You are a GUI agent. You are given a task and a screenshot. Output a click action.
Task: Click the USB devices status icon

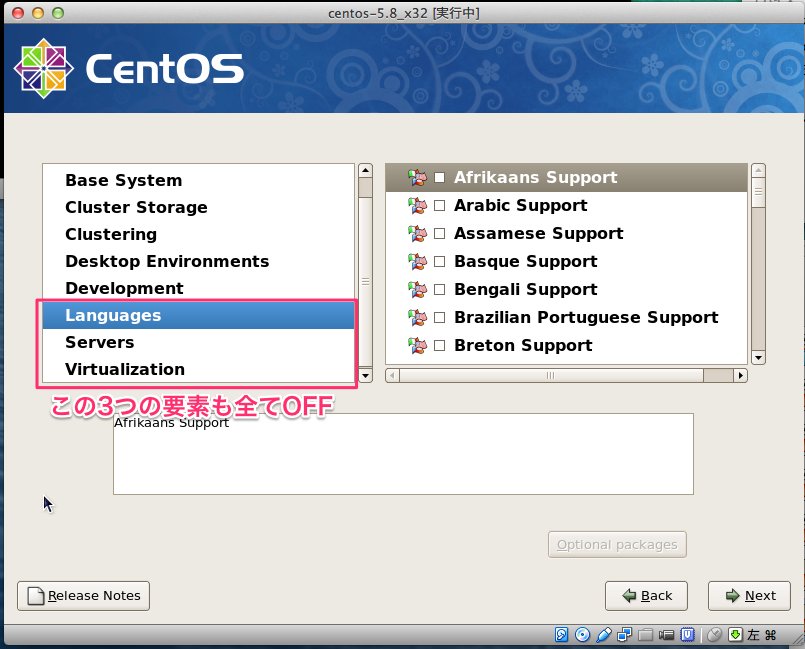pos(688,635)
